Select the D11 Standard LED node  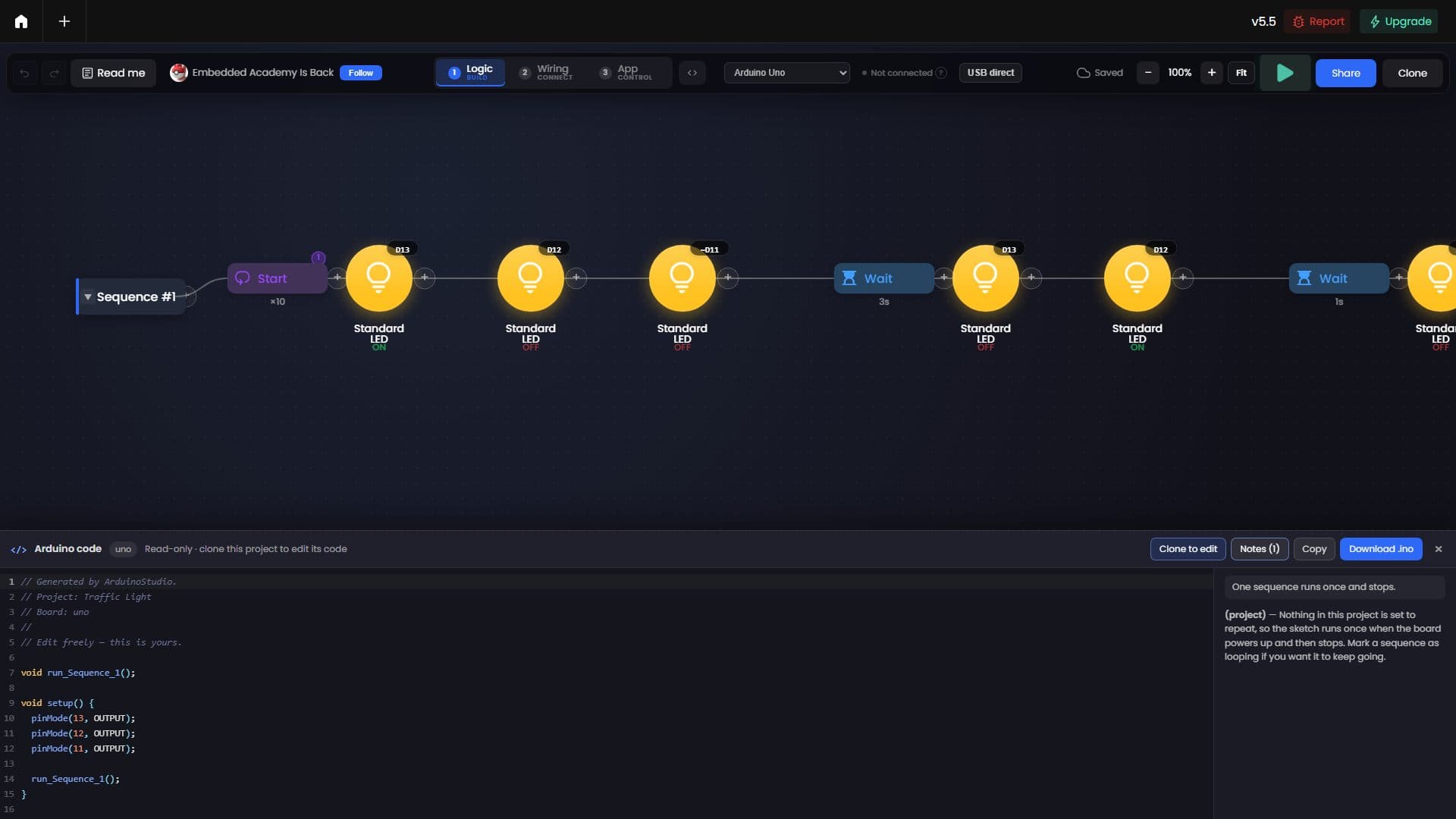(682, 278)
